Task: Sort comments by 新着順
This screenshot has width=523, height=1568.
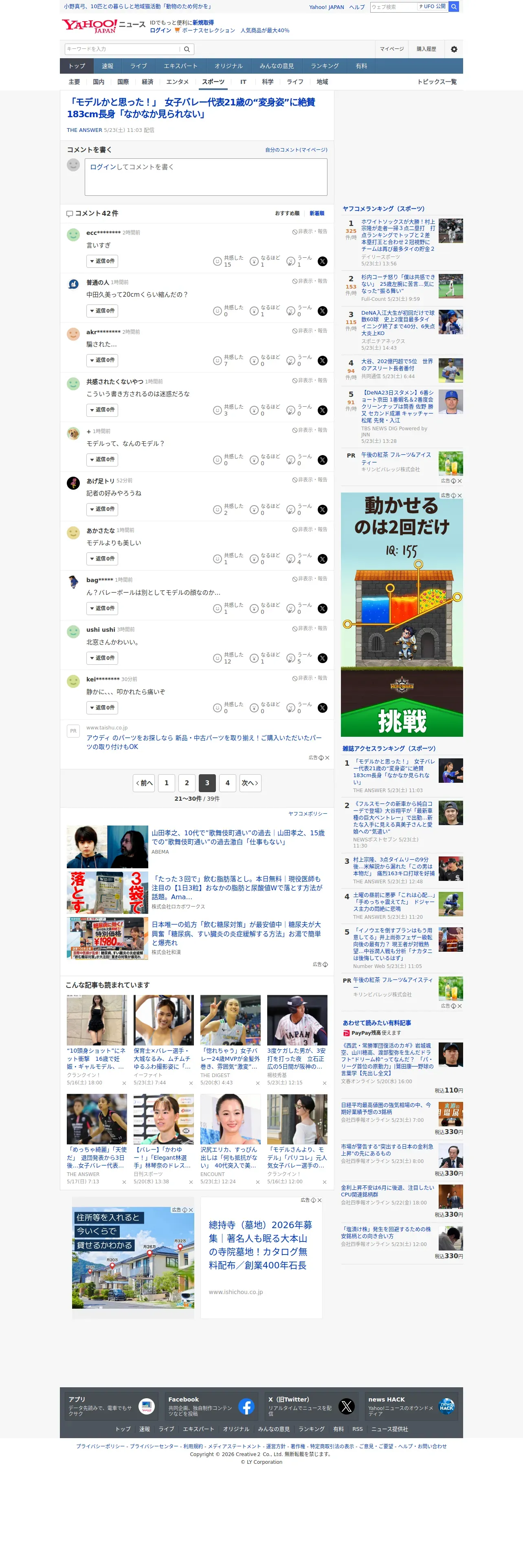Action: 316,214
